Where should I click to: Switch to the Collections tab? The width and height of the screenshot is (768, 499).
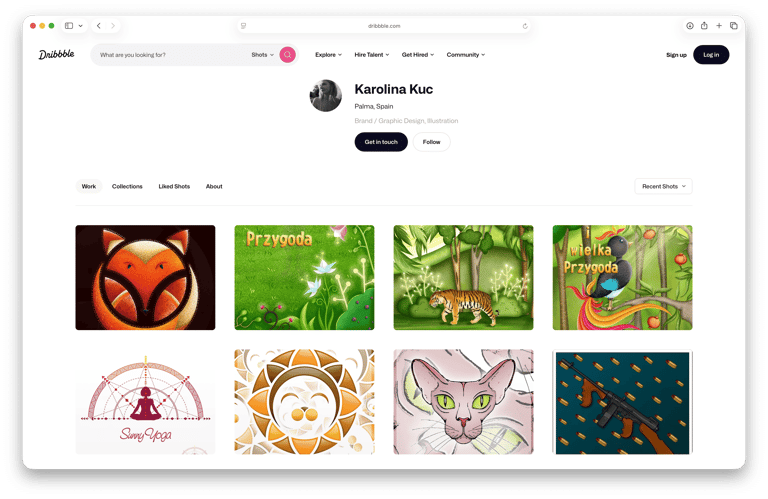(127, 186)
